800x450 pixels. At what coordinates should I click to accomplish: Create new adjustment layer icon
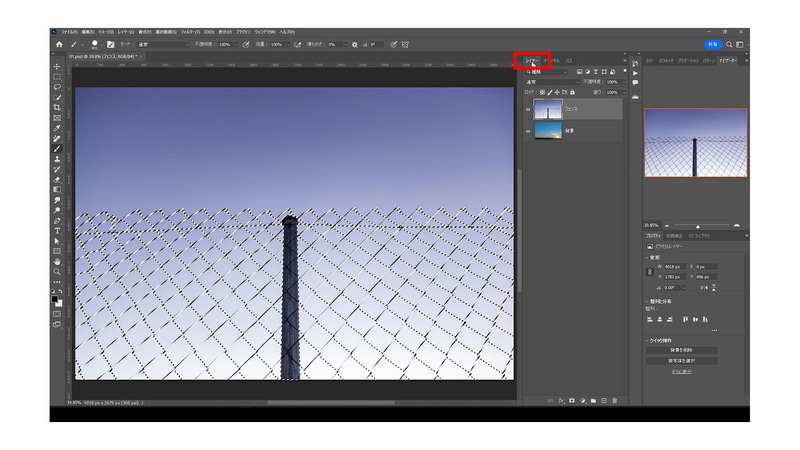click(x=583, y=401)
